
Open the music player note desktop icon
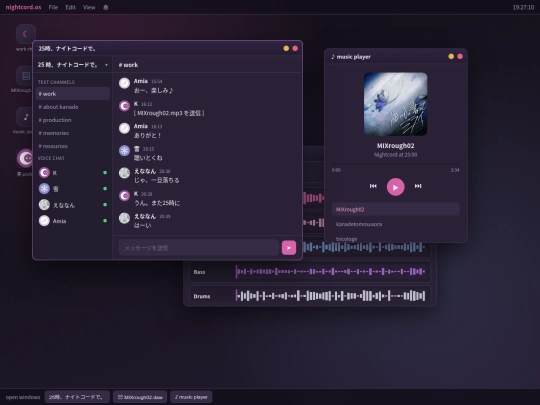click(x=25, y=117)
